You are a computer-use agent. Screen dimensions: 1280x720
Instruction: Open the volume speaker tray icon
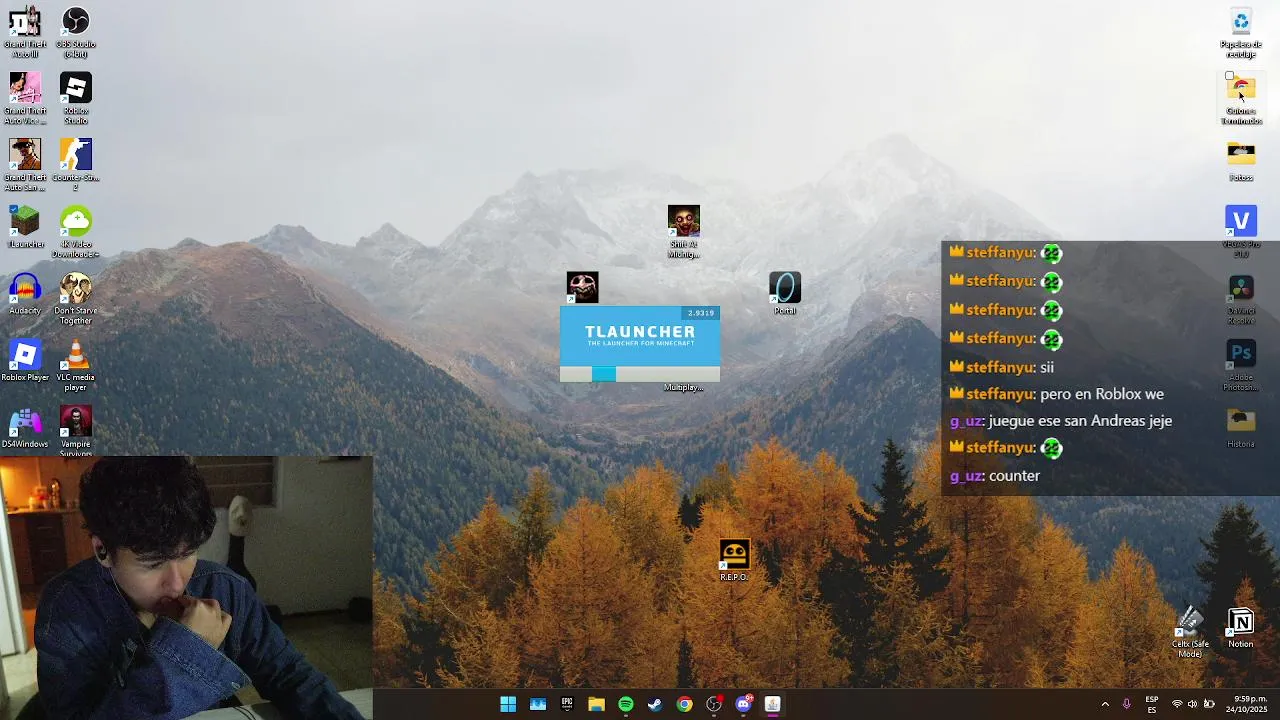tap(1193, 704)
